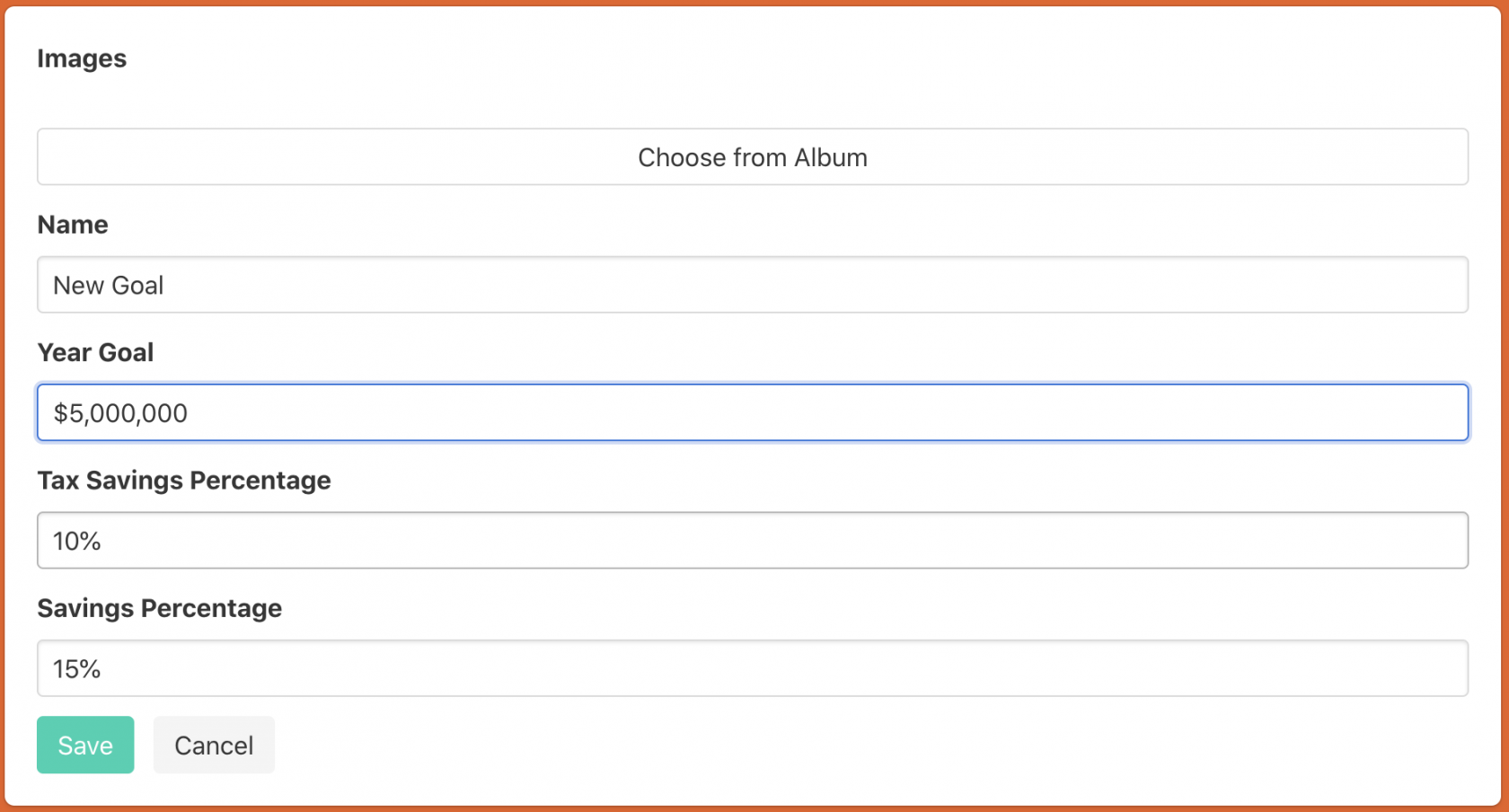Click the Tax Savings Percentage label
This screenshot has height=812, width=1509.
184,481
